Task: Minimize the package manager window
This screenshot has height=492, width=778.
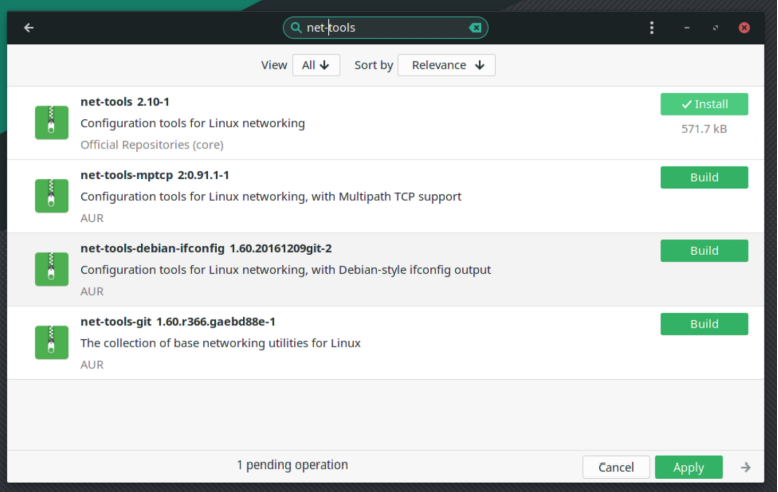Action: (687, 28)
